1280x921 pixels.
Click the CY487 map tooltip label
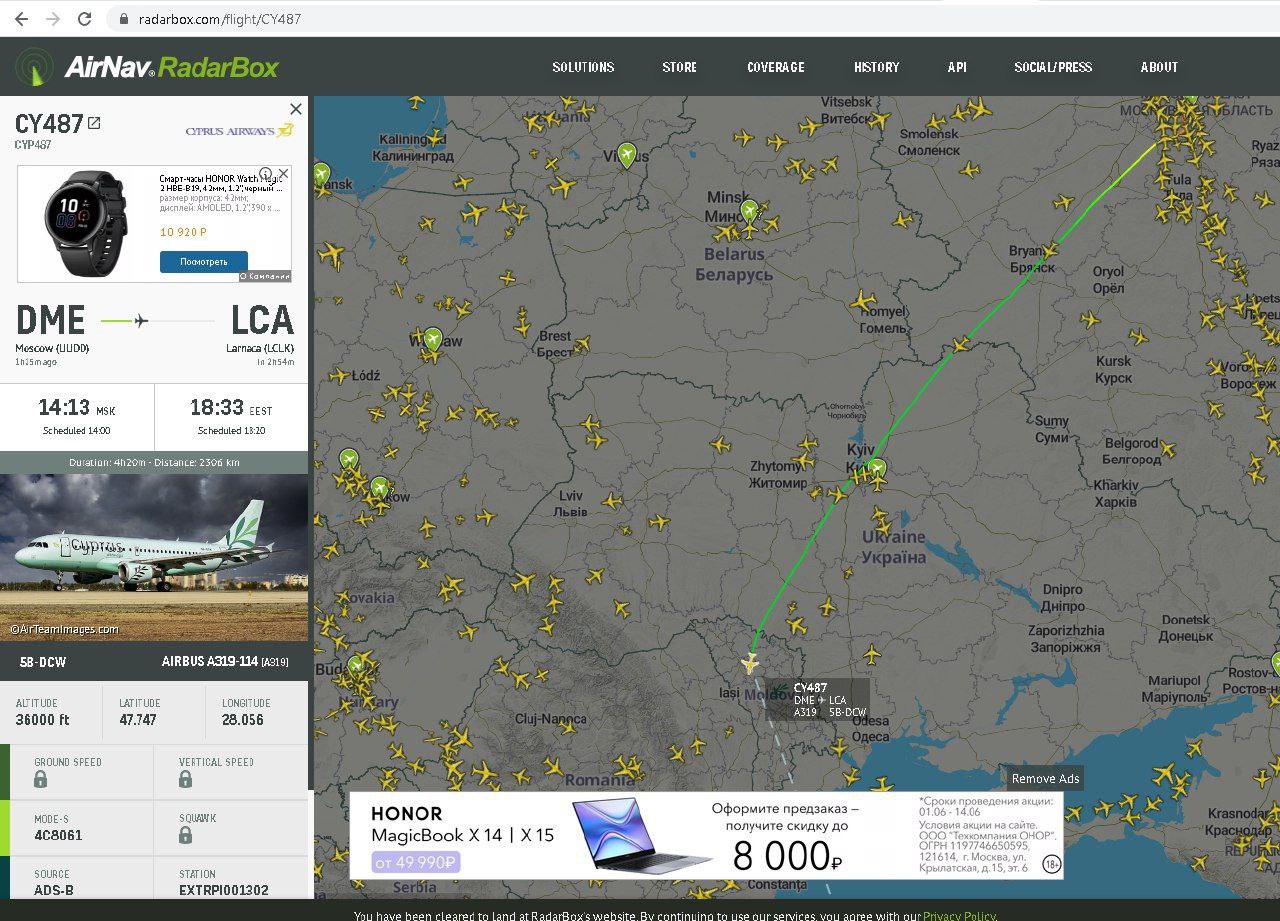(817, 700)
